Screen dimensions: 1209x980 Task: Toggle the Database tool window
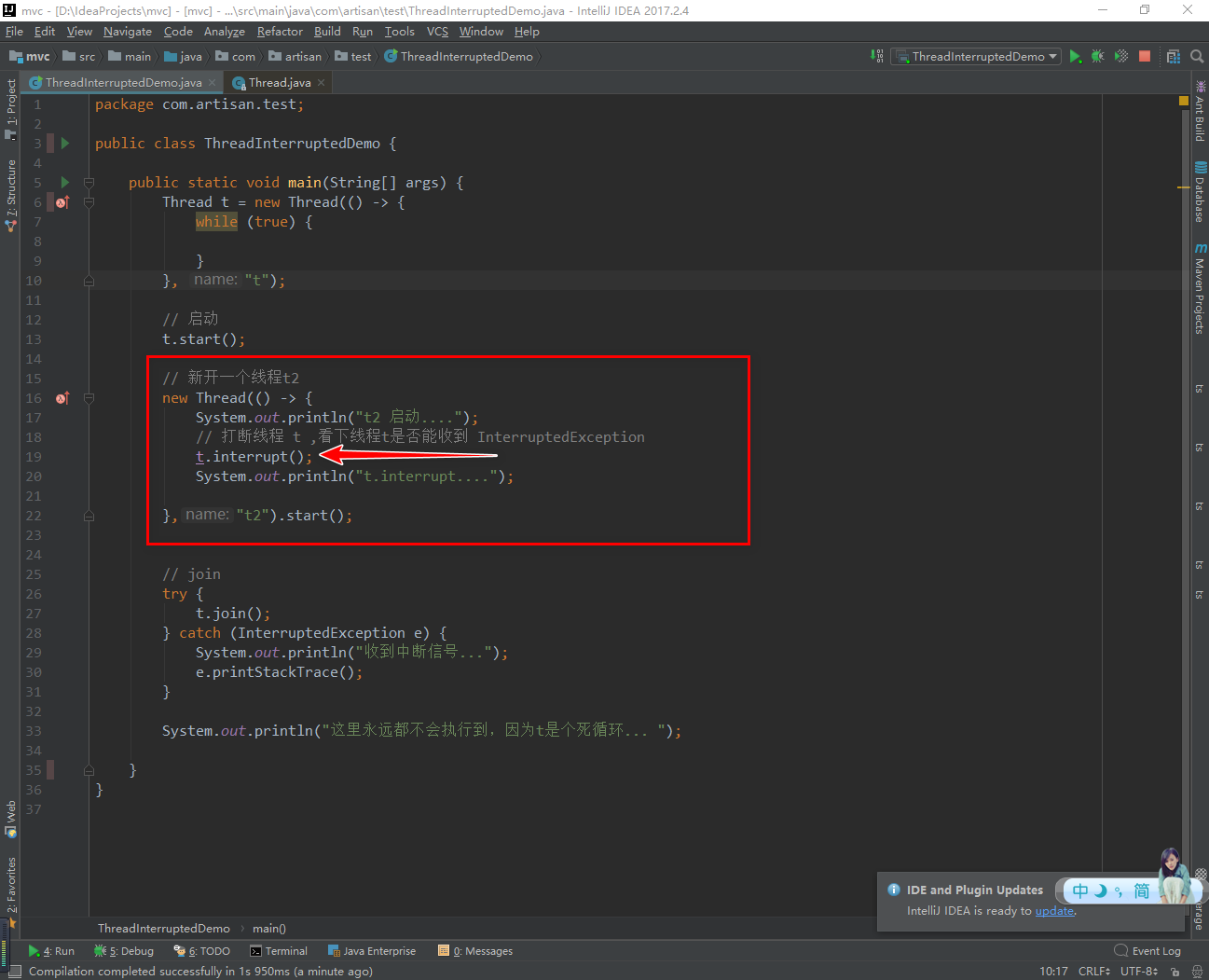[x=1200, y=192]
